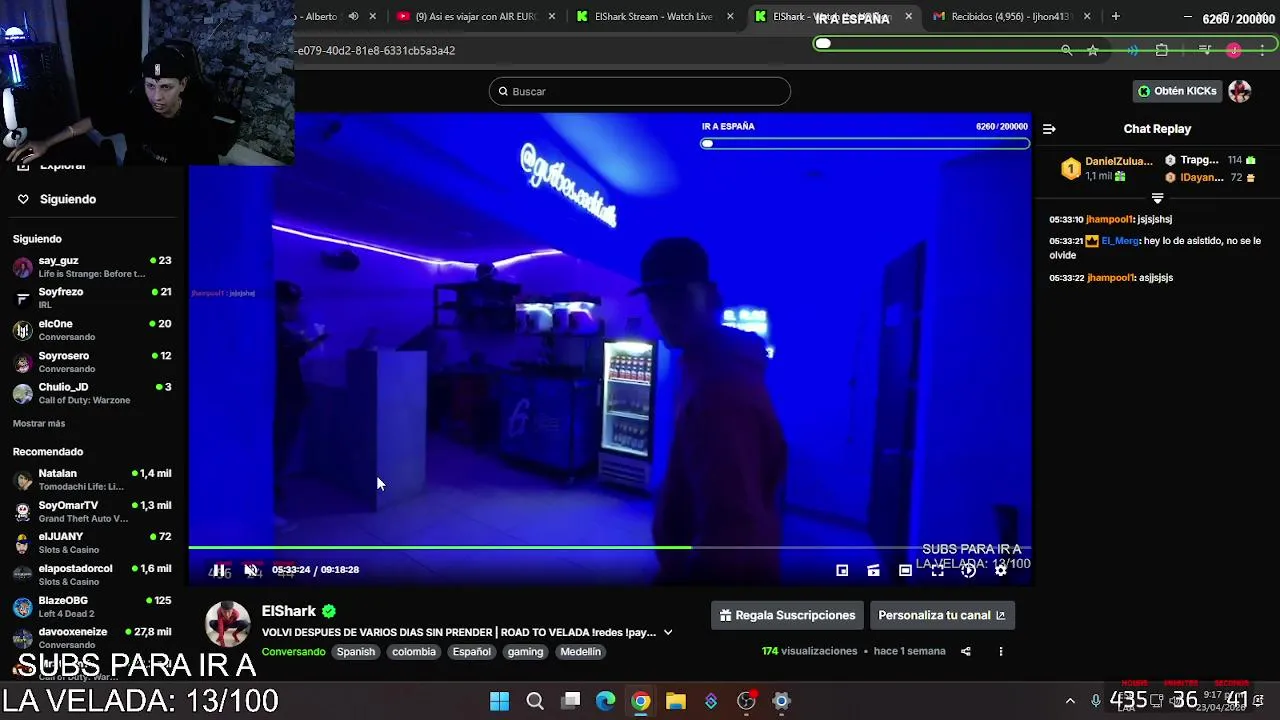Show hidden system tray icons
Viewport: 1280px width, 720px height.
[x=1070, y=701]
